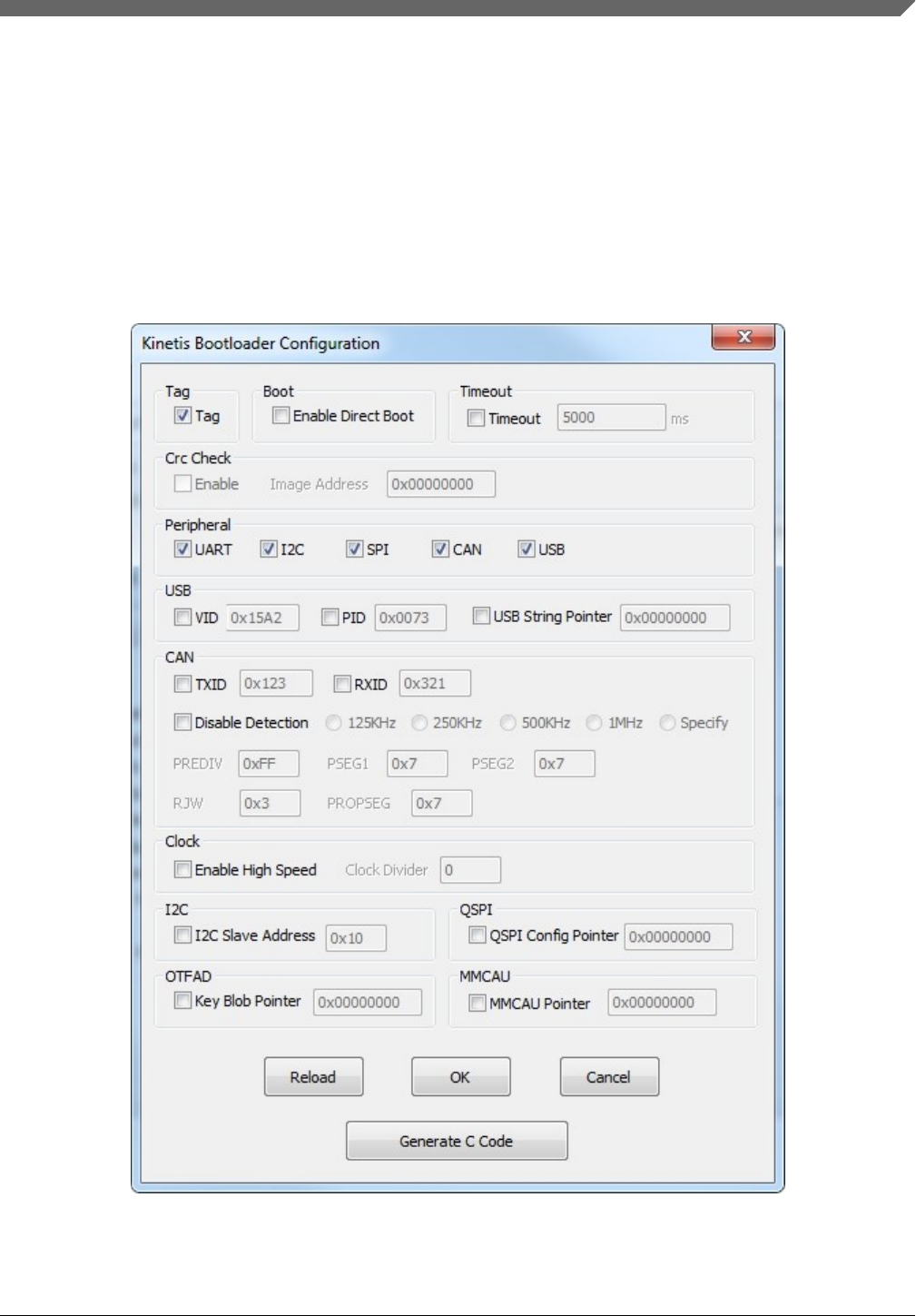This screenshot has height=1316, width=916.
Task: Uncheck the Tag checkbox
Action: coord(182,416)
